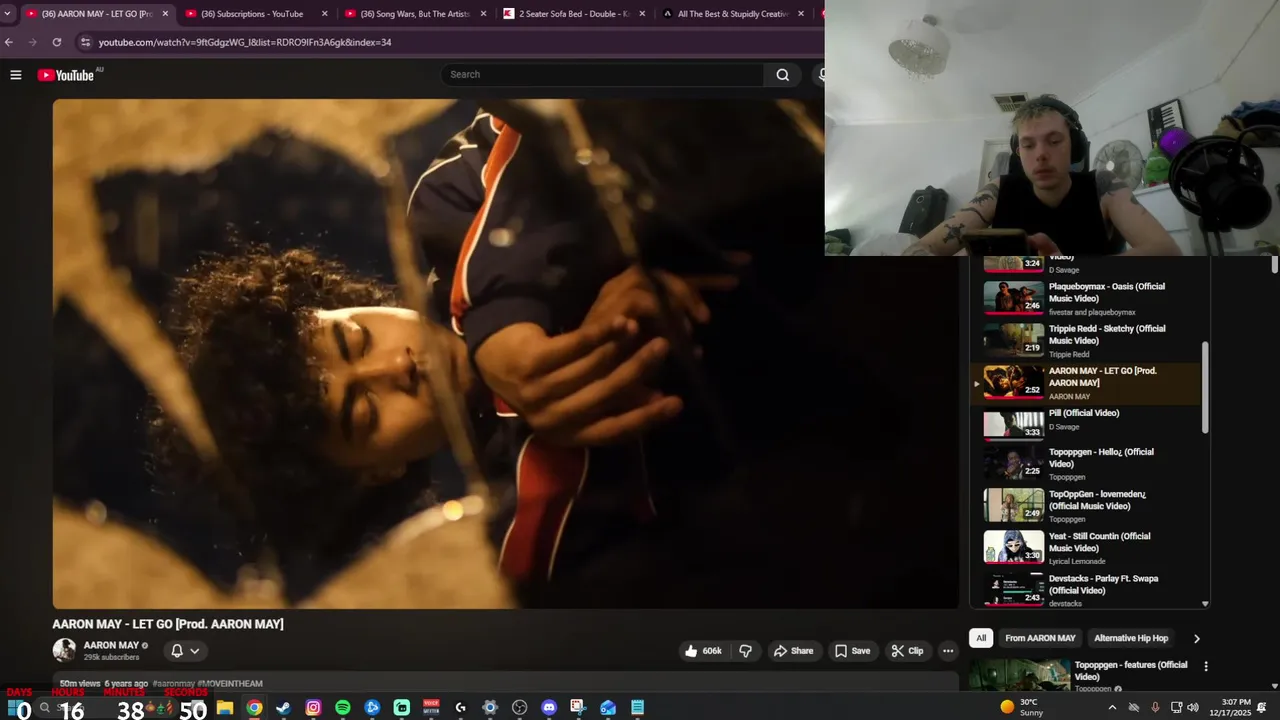Open Notepad from the taskbar
This screenshot has height=720, width=1280.
point(637,708)
